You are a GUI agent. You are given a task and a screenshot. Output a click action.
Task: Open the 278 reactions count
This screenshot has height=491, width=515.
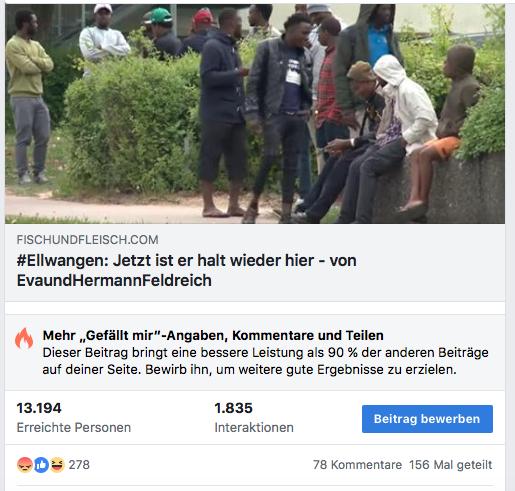coord(79,465)
